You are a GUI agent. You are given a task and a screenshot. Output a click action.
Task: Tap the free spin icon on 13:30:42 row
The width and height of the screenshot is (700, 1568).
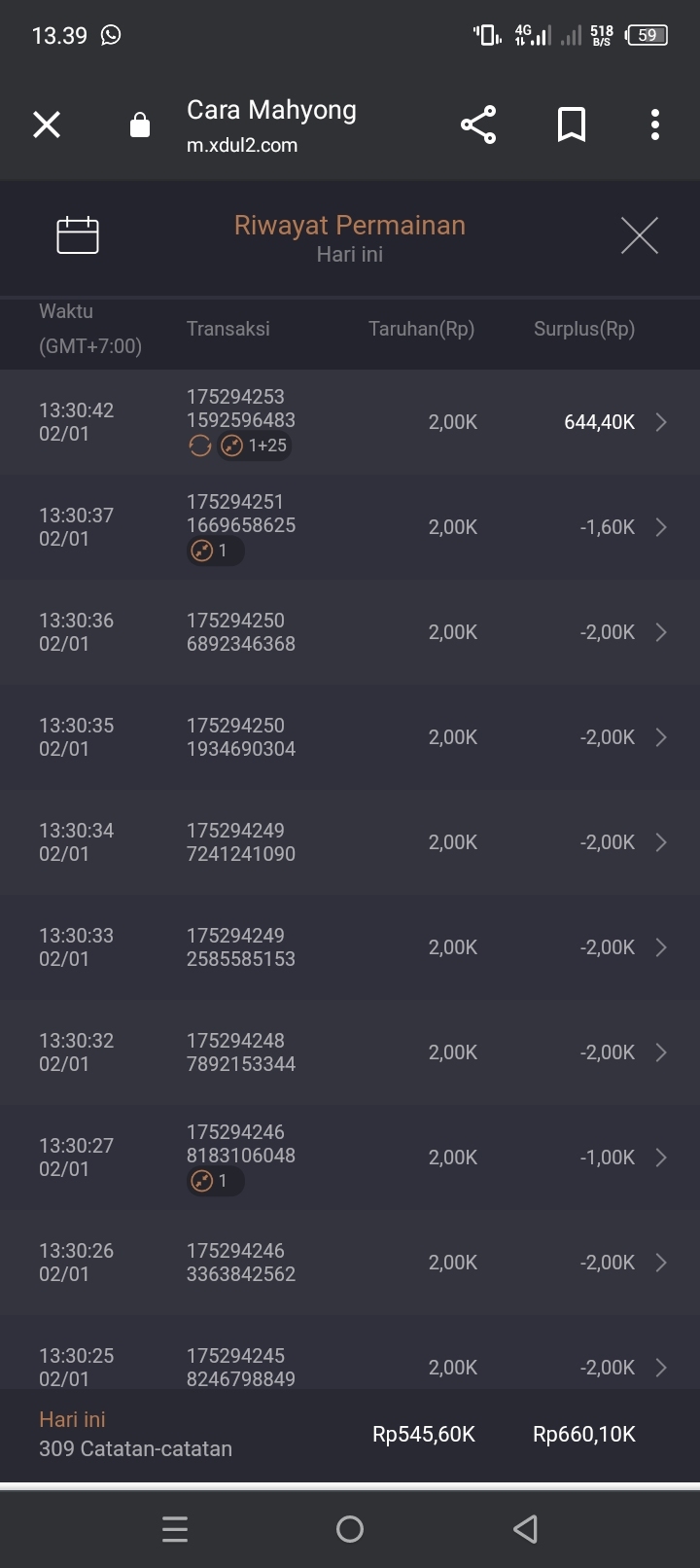point(200,445)
